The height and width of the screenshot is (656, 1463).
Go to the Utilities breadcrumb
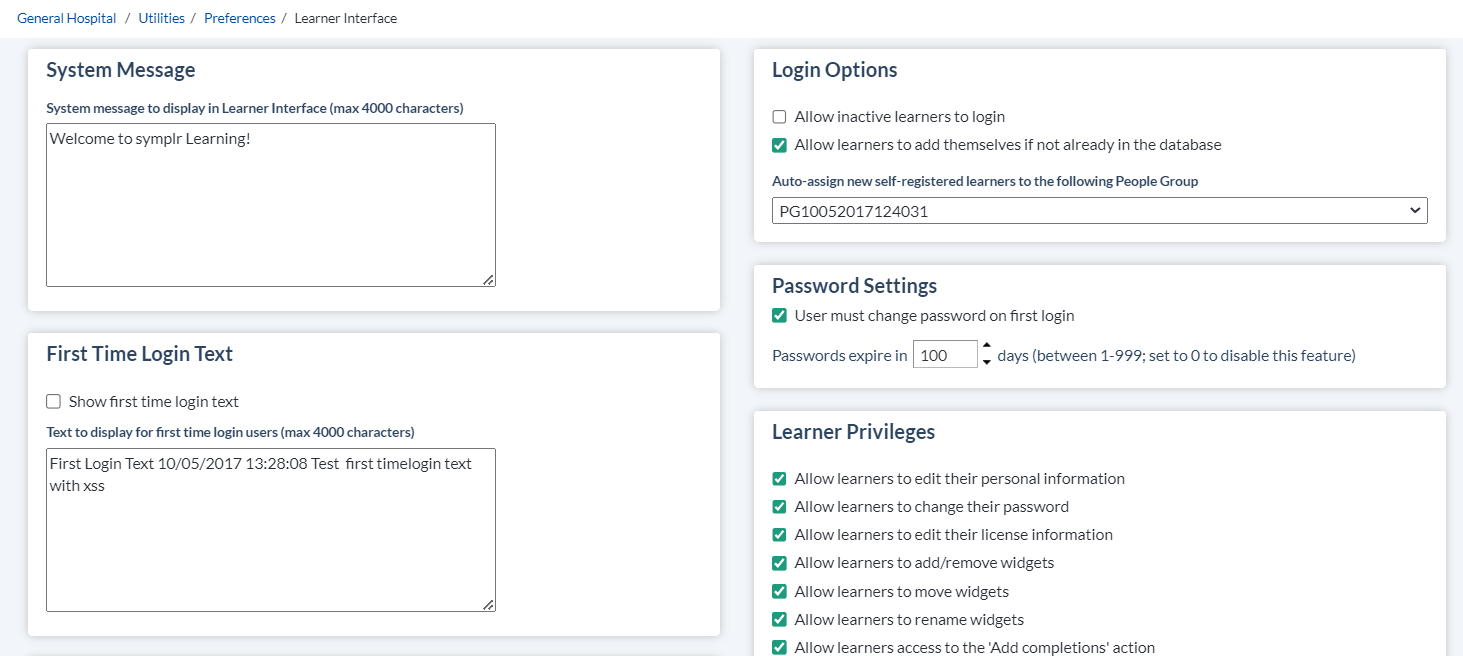pos(161,18)
